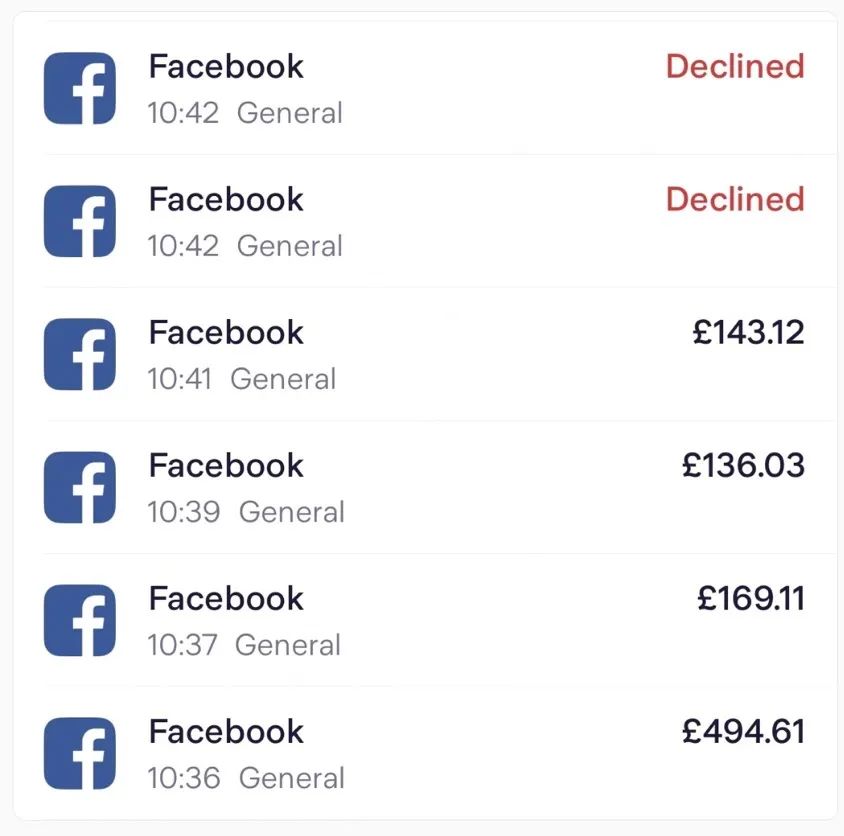This screenshot has height=836, width=844.
Task: Click Facebook icon on second declined transaction
Action: point(80,221)
